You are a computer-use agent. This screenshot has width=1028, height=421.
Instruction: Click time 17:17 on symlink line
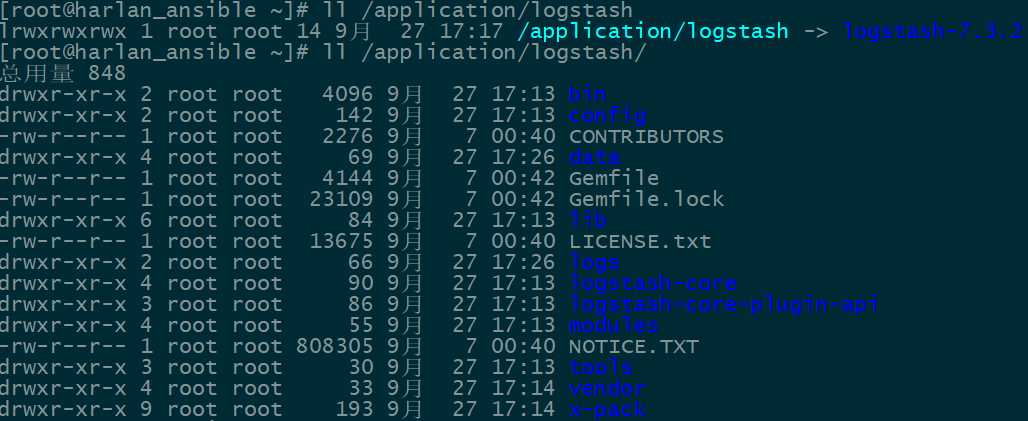click(471, 31)
